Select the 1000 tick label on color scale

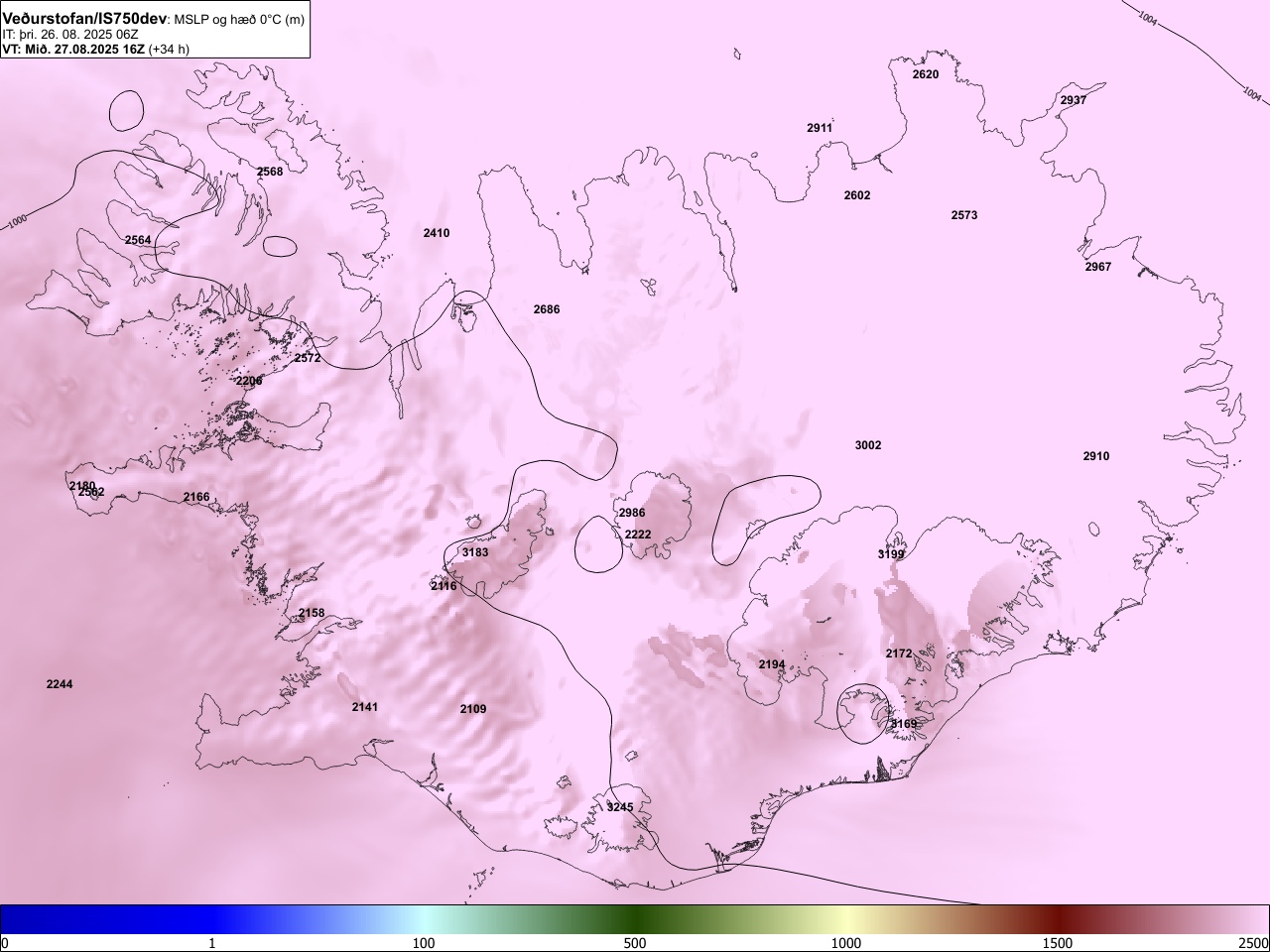point(846,943)
